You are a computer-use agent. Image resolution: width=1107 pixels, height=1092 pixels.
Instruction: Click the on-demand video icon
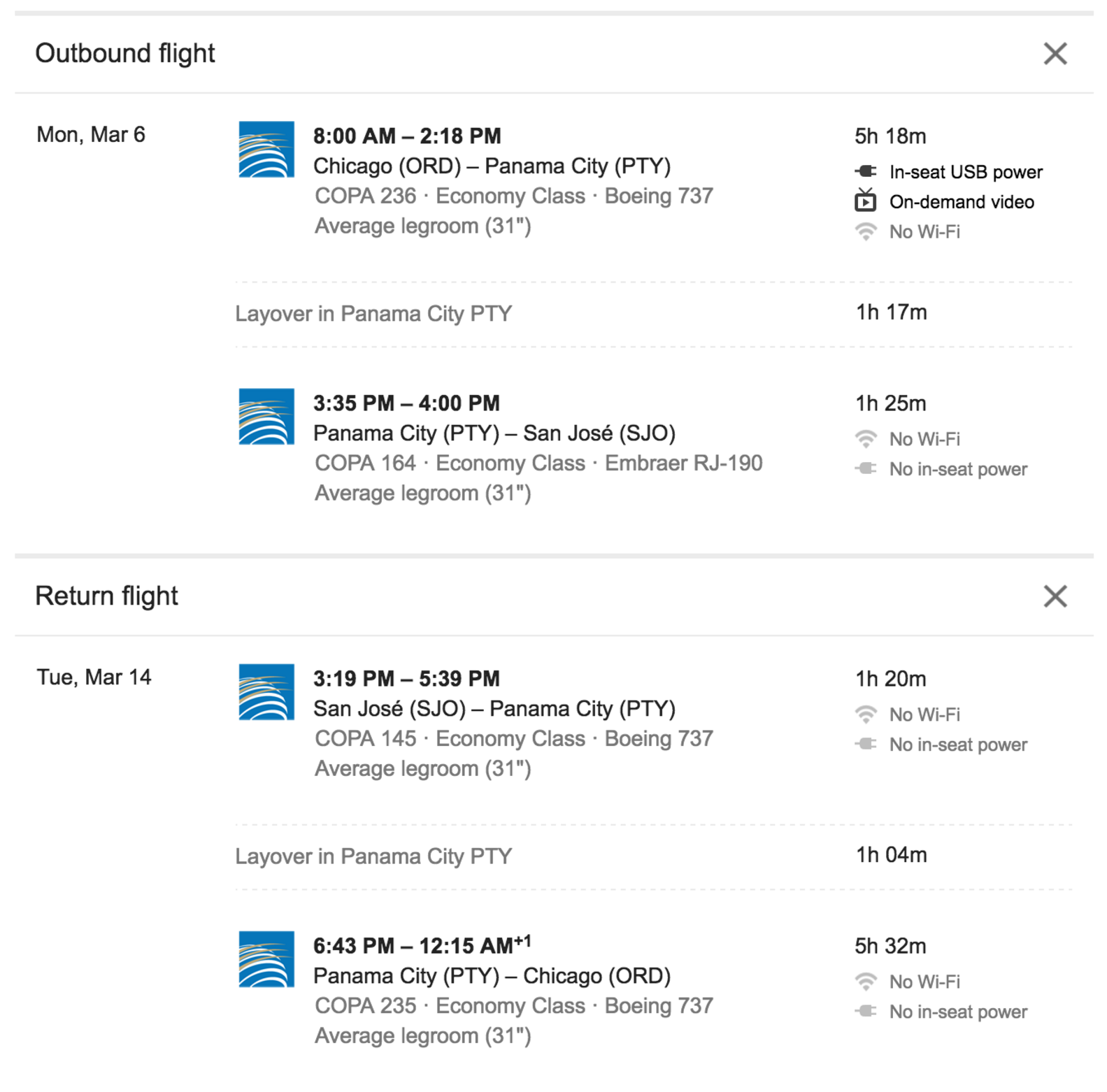coord(866,201)
